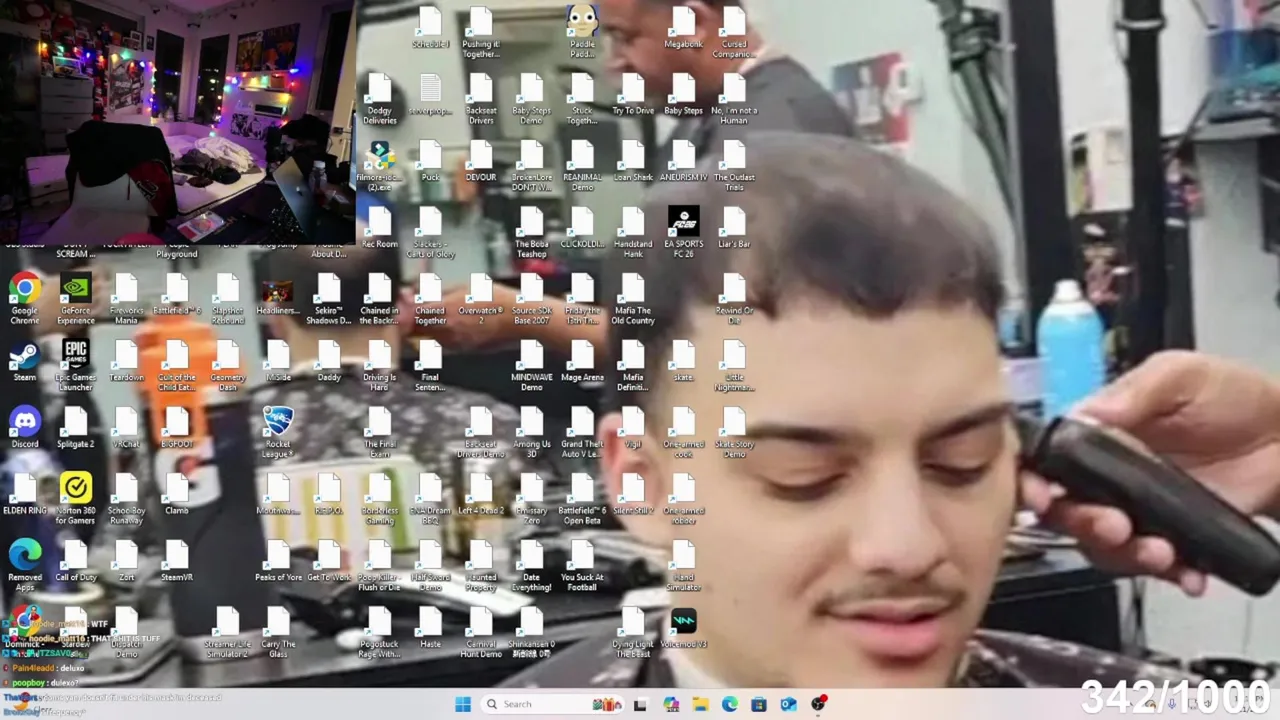Select the Liar's Bar desktop shortcut
Viewport: 1280px width, 720px height.
click(x=734, y=228)
